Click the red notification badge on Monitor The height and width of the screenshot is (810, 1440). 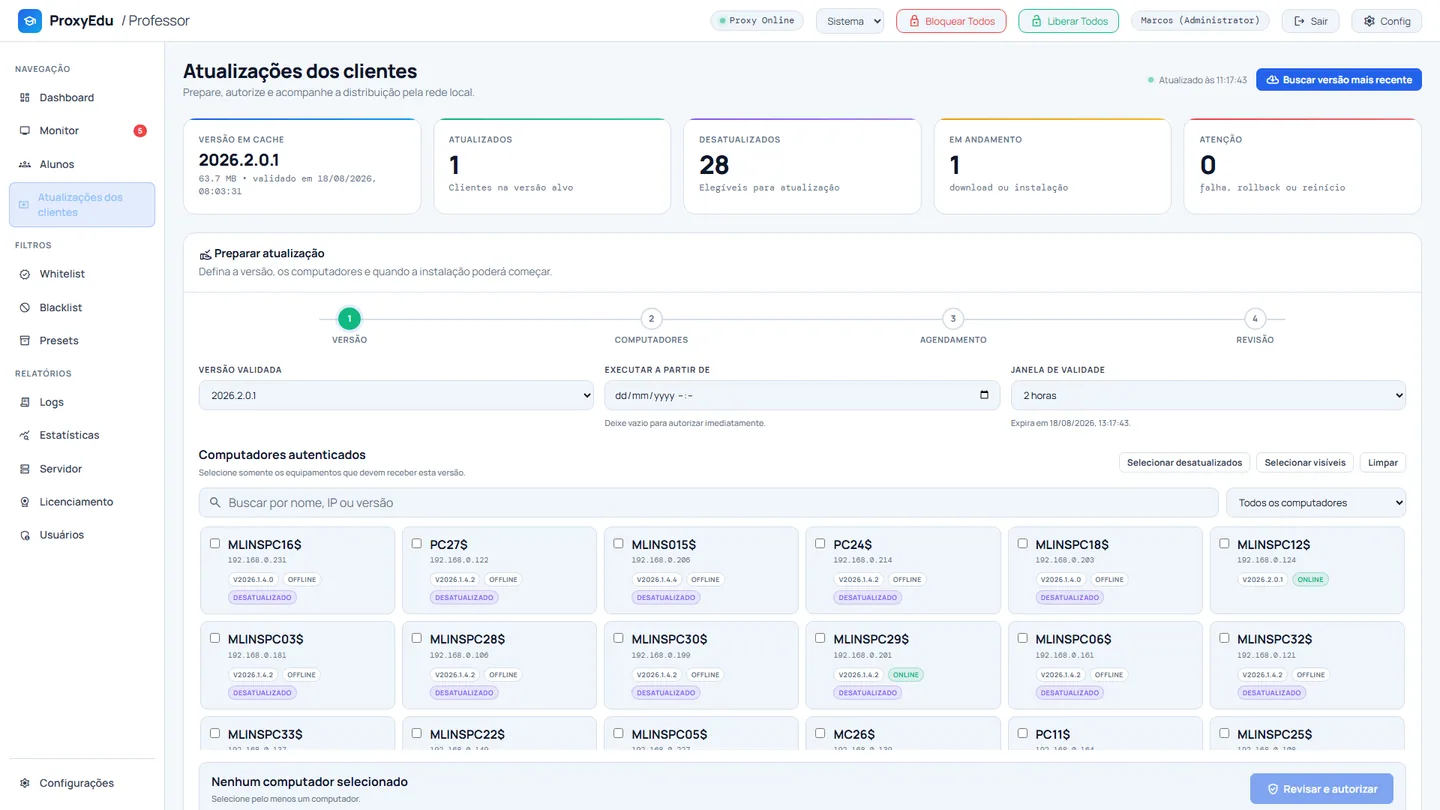(x=140, y=131)
